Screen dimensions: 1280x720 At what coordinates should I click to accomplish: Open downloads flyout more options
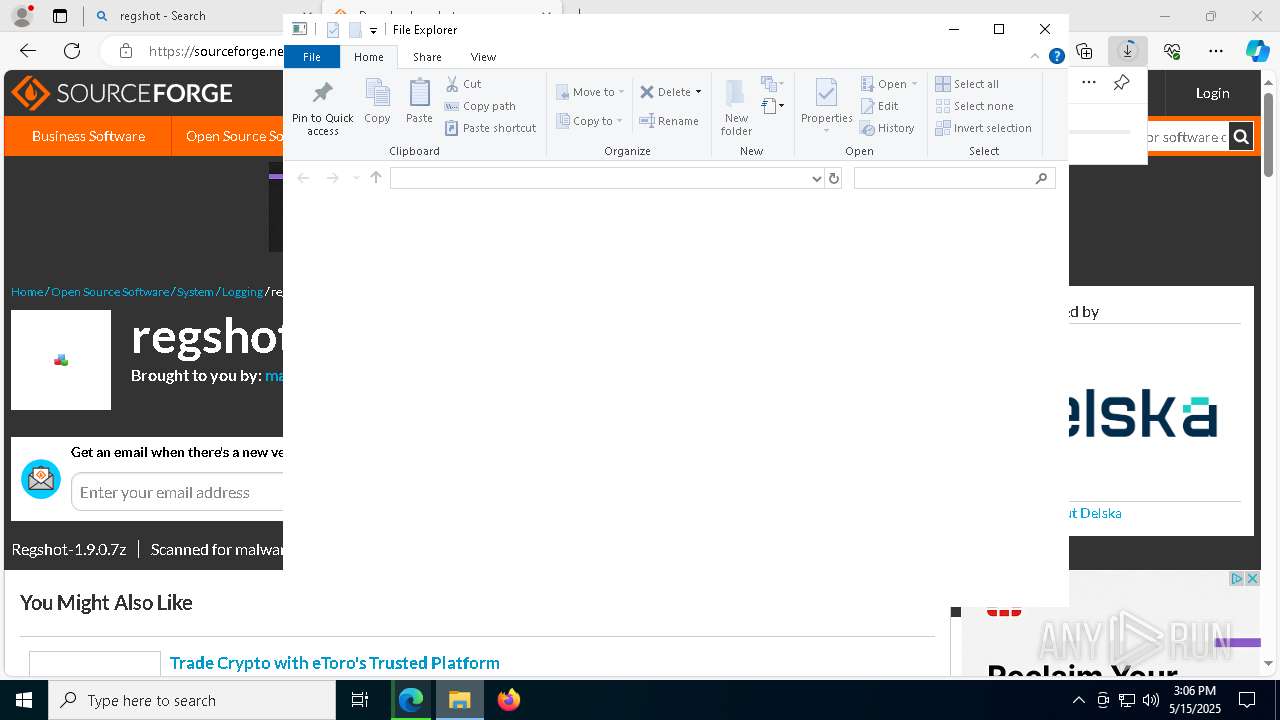point(1089,82)
